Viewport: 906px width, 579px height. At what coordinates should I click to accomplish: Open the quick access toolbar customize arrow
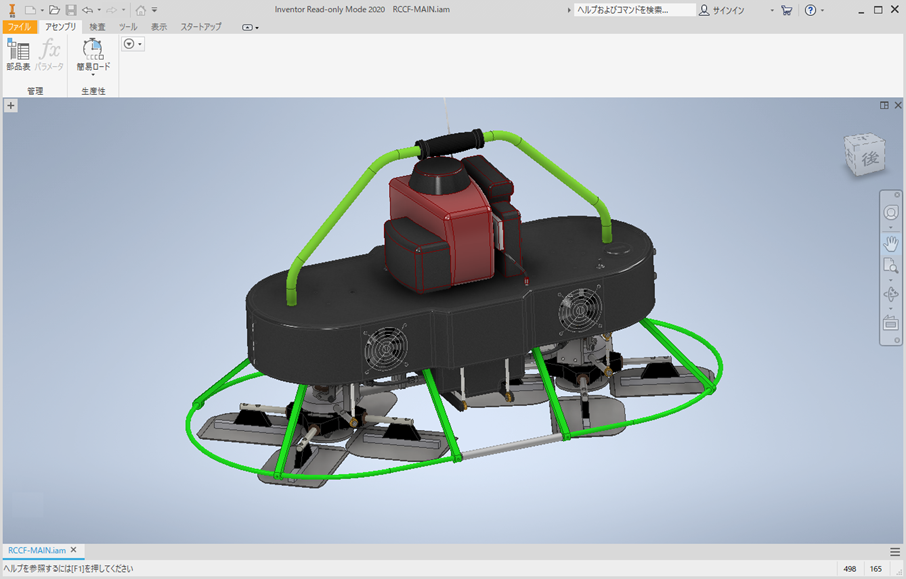(154, 10)
